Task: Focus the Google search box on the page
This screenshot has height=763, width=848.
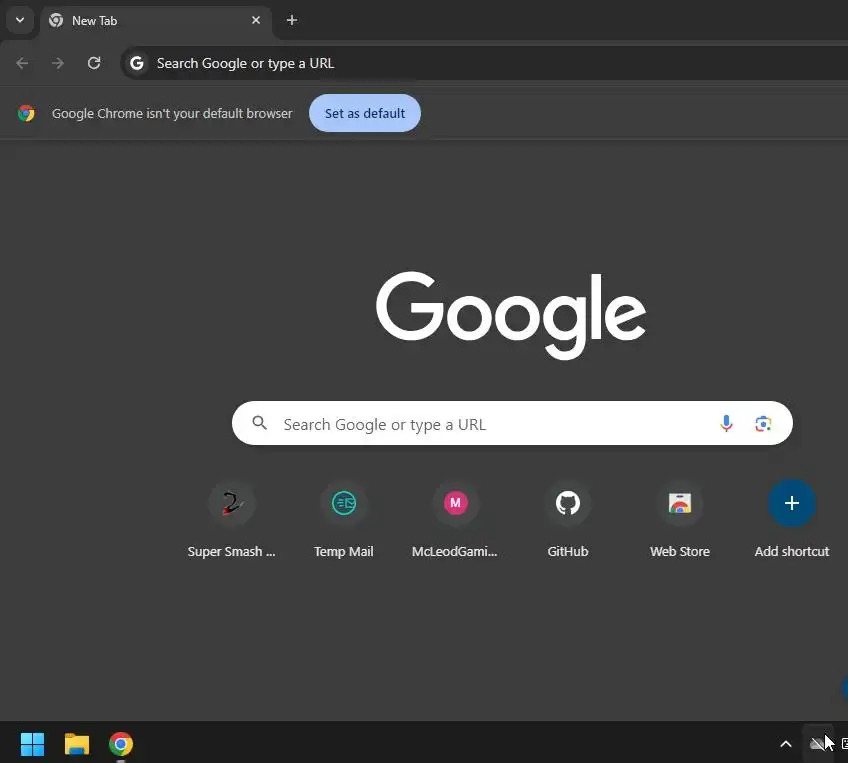Action: pyautogui.click(x=512, y=423)
